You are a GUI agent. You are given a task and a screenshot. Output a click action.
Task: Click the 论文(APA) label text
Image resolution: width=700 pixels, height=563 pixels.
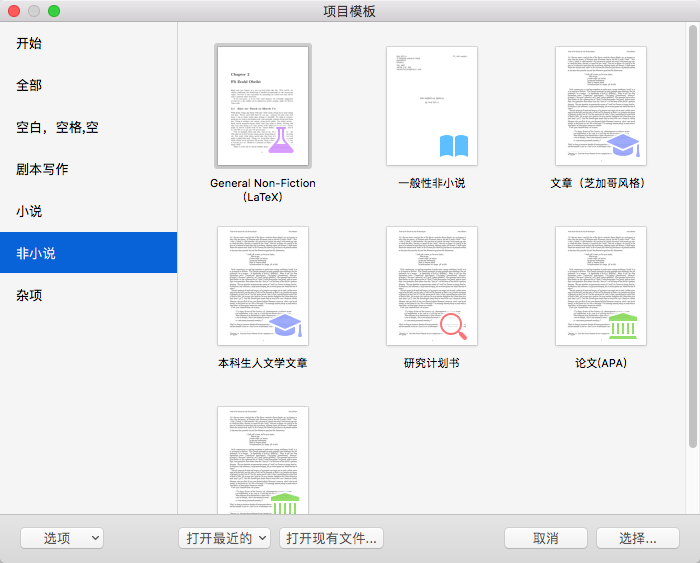pyautogui.click(x=601, y=363)
